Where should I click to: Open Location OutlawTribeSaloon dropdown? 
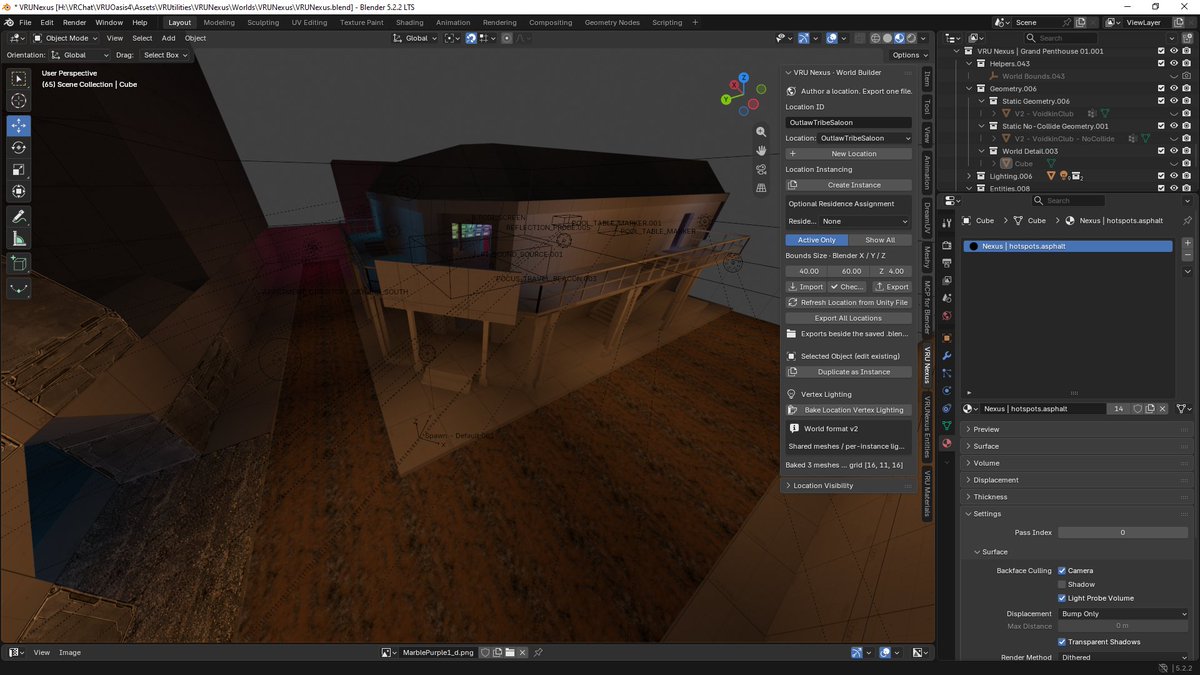pos(865,138)
